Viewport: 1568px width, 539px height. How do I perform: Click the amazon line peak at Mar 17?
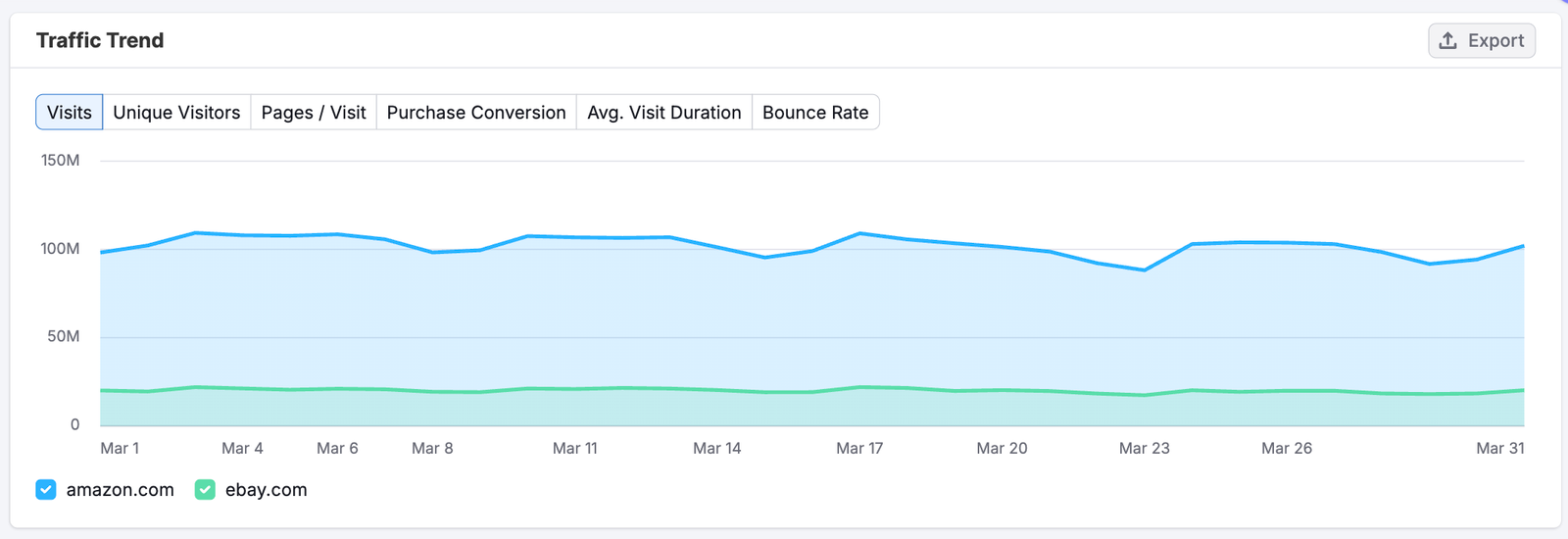859,233
